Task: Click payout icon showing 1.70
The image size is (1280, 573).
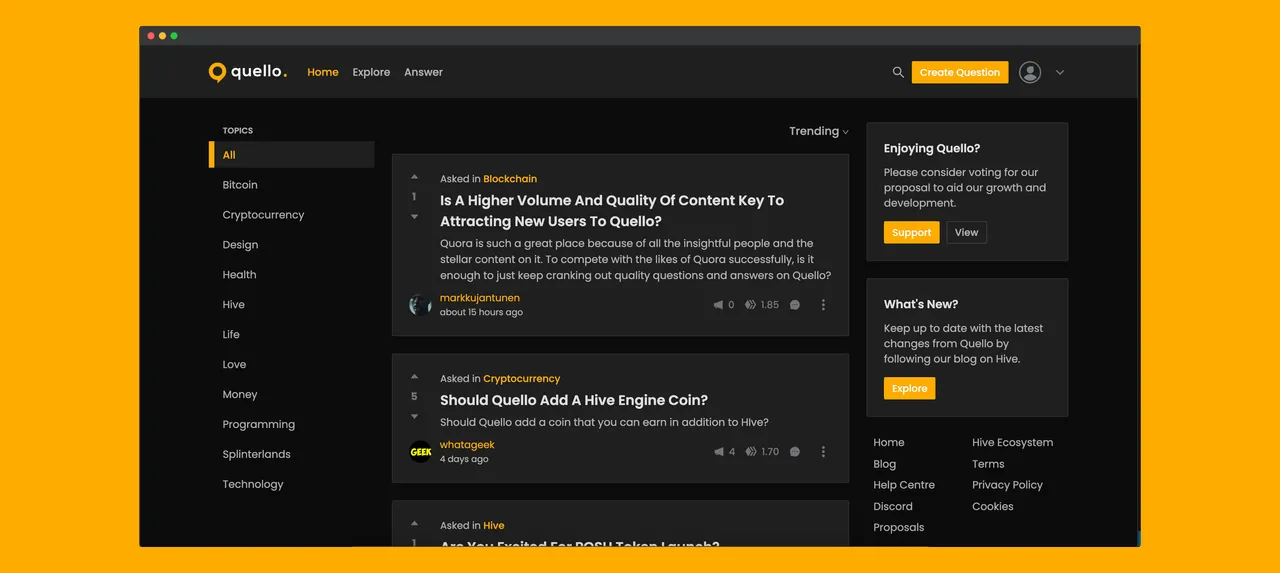Action: pyautogui.click(x=751, y=452)
